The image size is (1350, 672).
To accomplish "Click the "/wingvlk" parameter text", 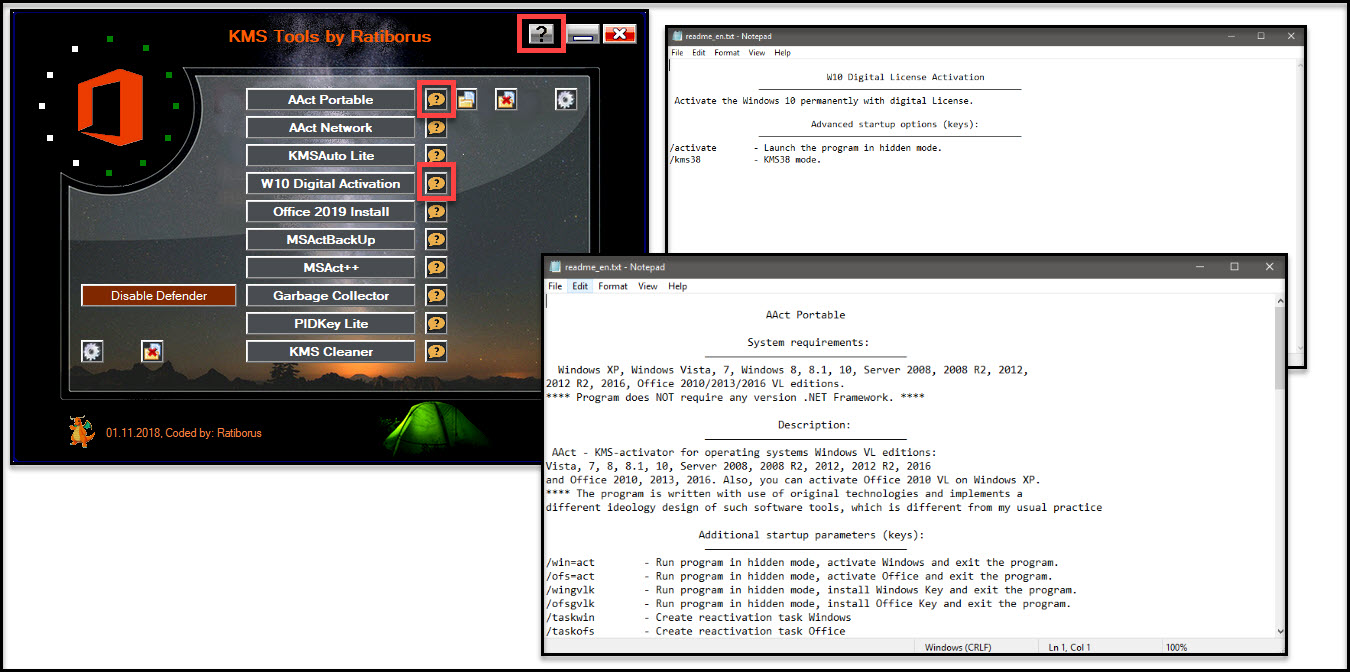I will pos(570,590).
